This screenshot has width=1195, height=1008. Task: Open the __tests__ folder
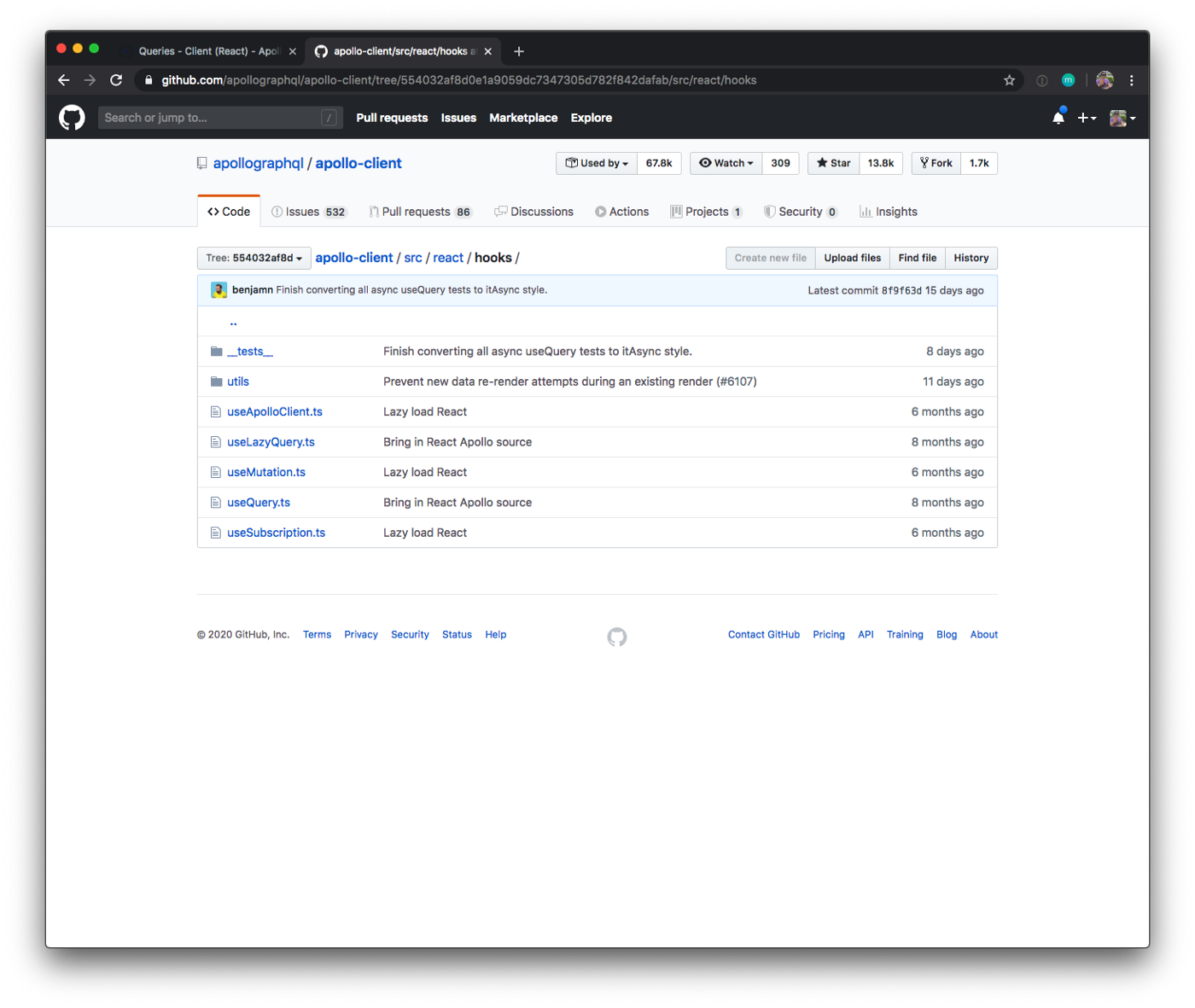click(x=250, y=352)
